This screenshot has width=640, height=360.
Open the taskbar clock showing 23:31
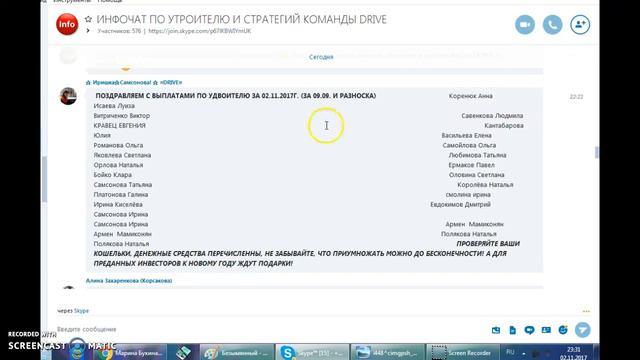click(573, 353)
